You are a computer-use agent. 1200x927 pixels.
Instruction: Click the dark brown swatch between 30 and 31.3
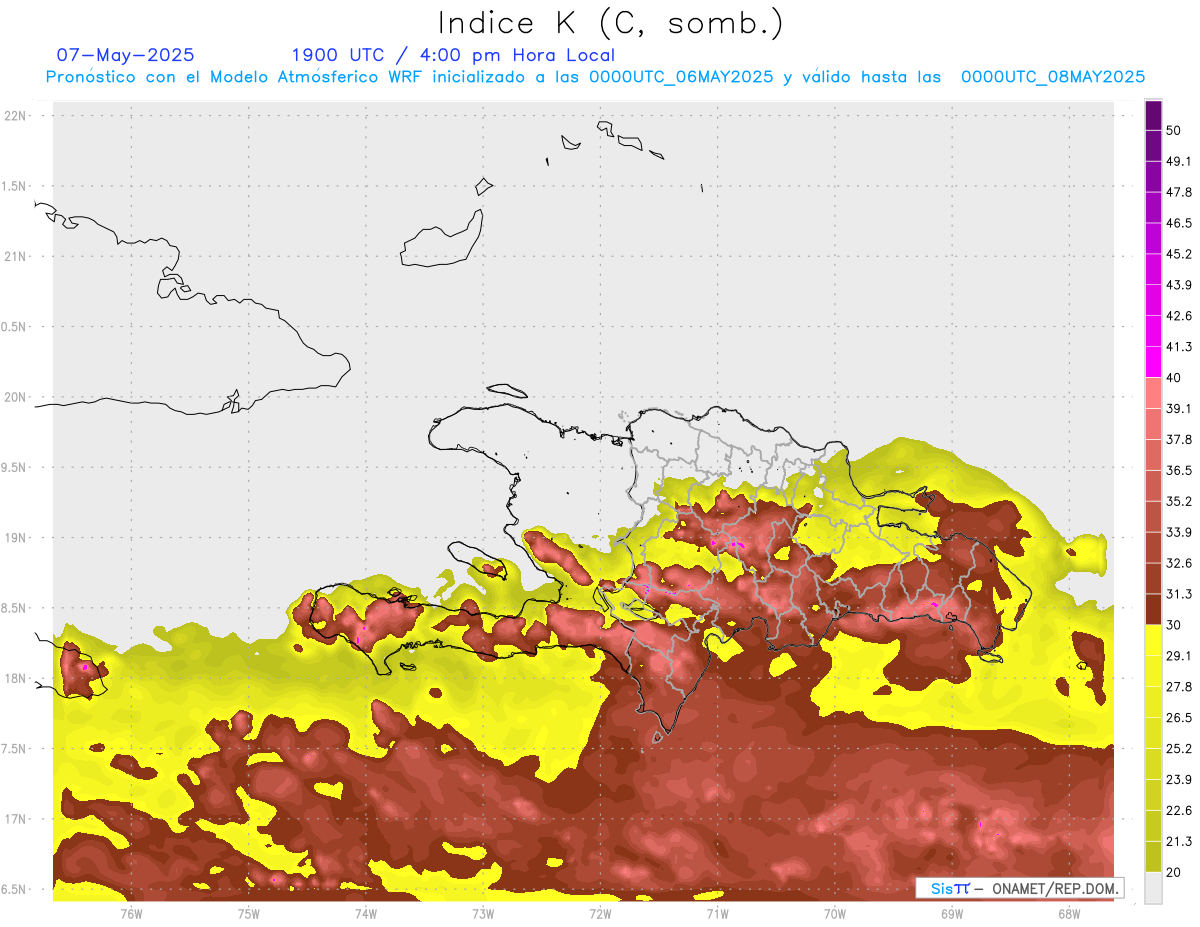coord(1153,609)
